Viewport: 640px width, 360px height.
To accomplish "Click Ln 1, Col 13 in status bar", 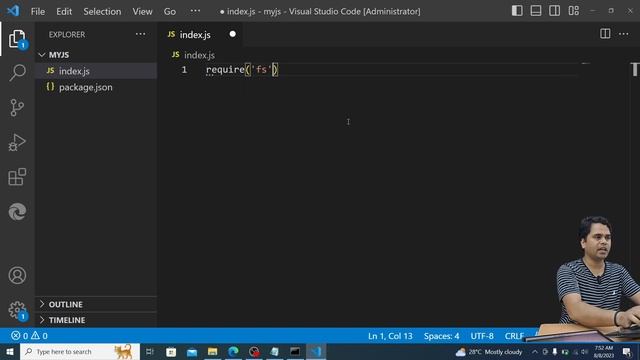I will (390, 336).
